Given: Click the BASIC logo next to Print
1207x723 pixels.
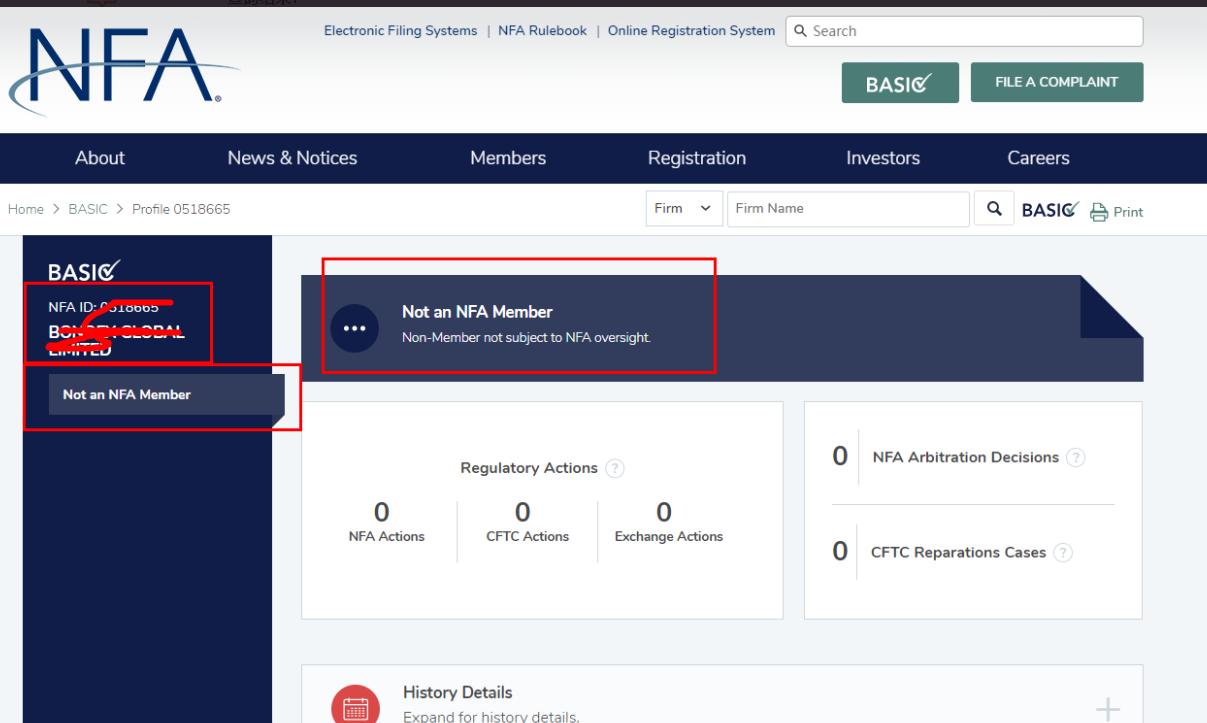Looking at the screenshot, I should 1051,210.
